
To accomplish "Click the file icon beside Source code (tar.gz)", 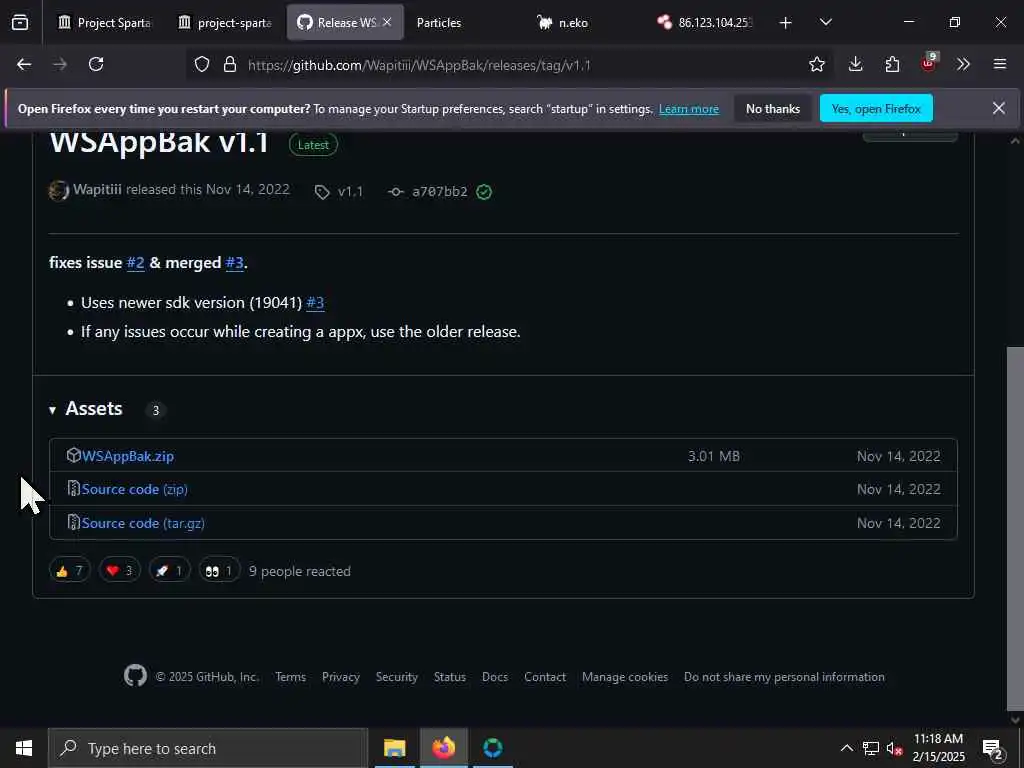I will [x=73, y=522].
